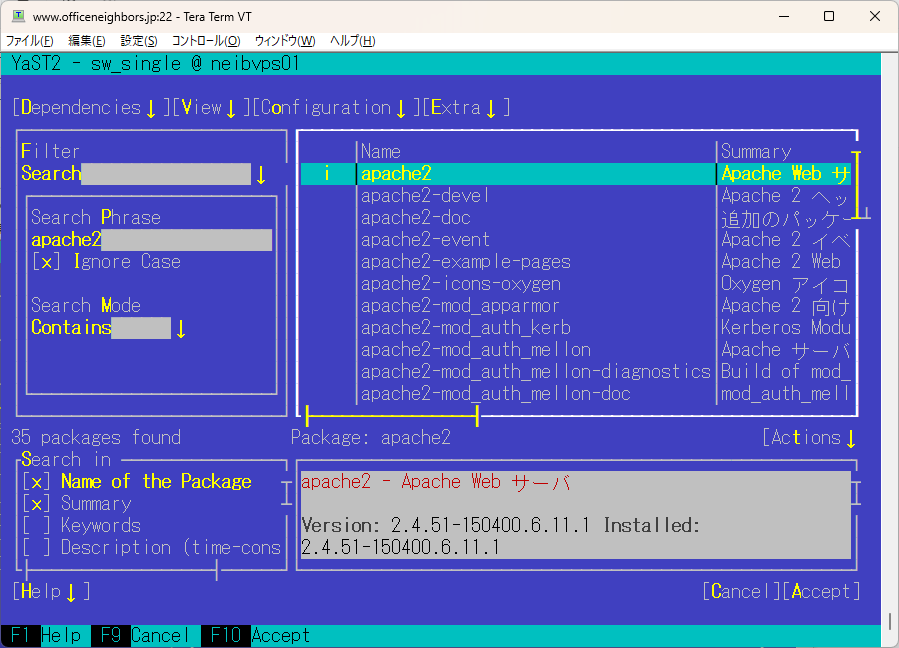Image resolution: width=899 pixels, height=648 pixels.
Task: Open the Configuration menu
Action: (x=331, y=108)
